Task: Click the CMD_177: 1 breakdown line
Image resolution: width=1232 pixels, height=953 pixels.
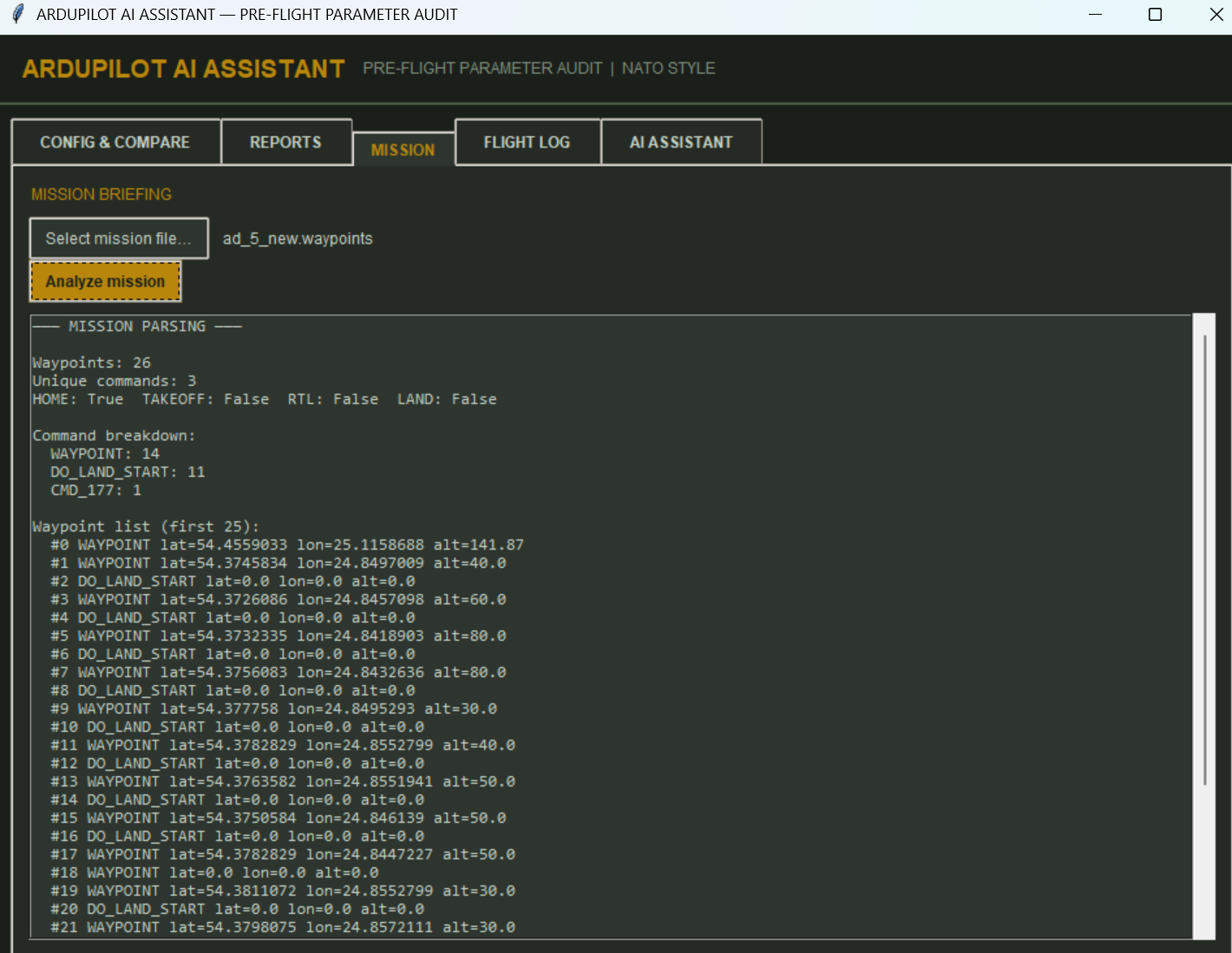Action: coord(95,490)
